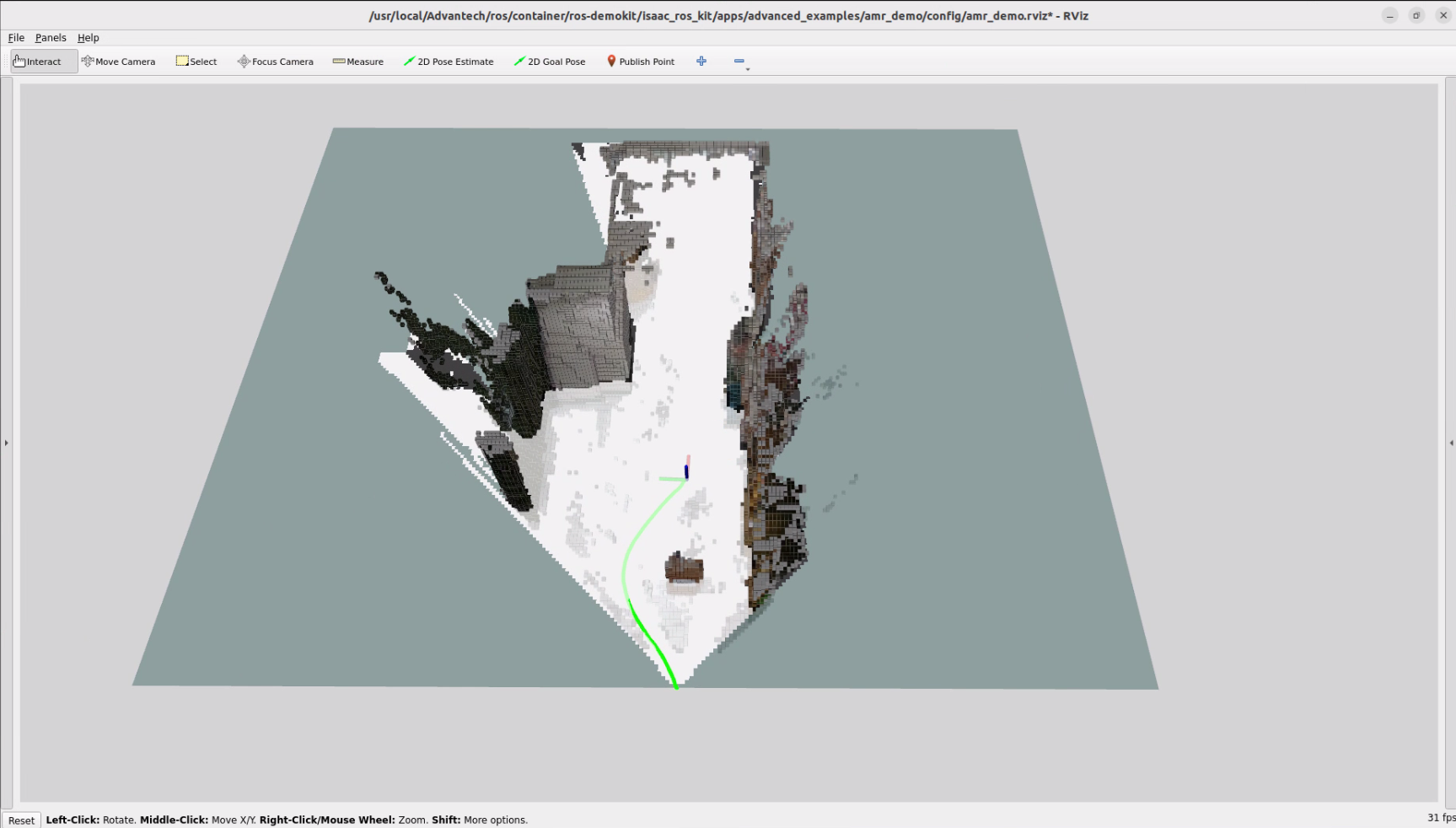The height and width of the screenshot is (828, 1456).
Task: Click the blue plus add-tool icon
Action: coord(701,62)
